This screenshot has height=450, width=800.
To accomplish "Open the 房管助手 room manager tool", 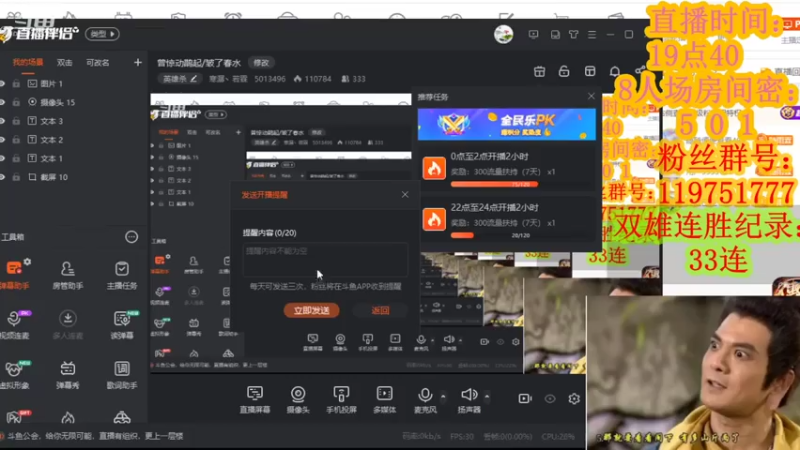I will (x=67, y=275).
